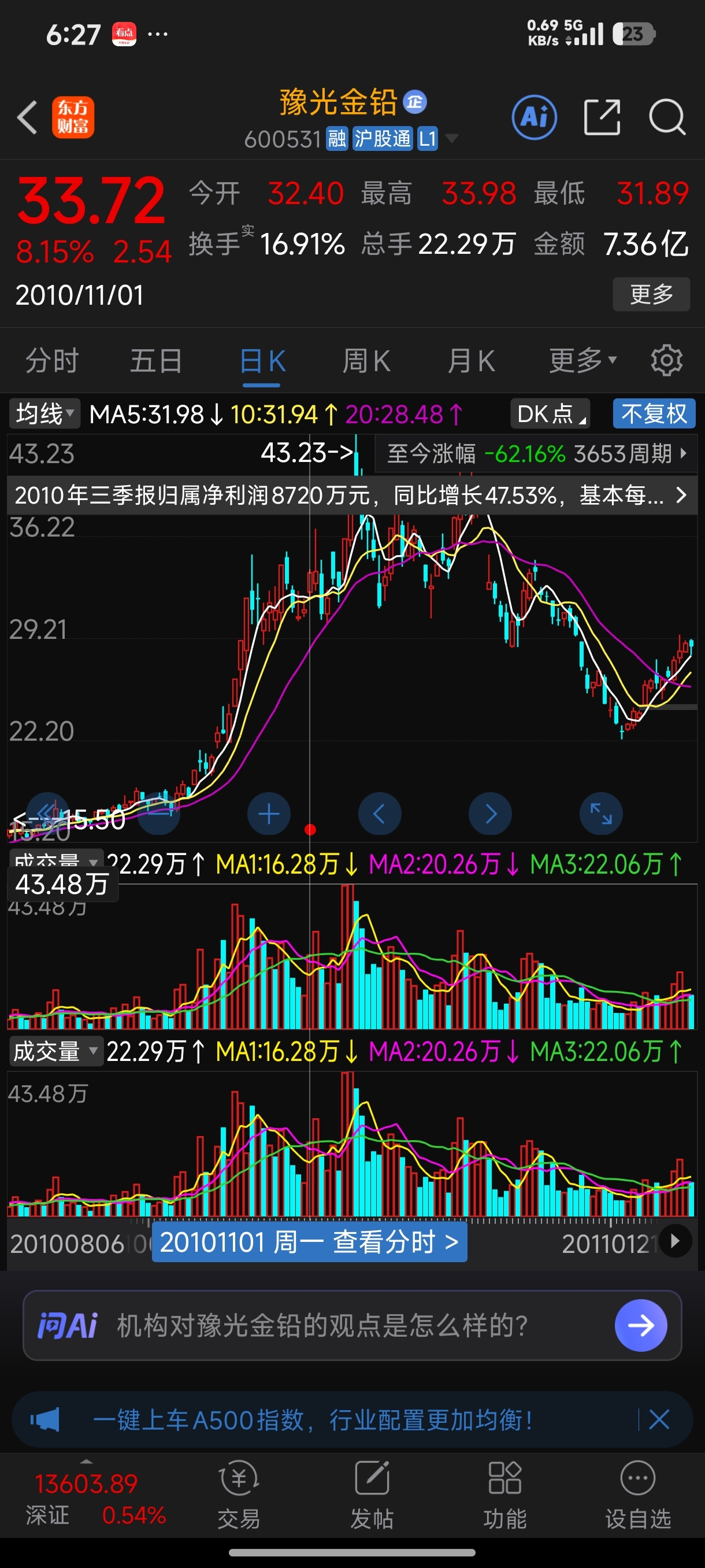This screenshot has width=705, height=1568.
Task: Move crosshair left with chevron button
Action: coord(380,814)
